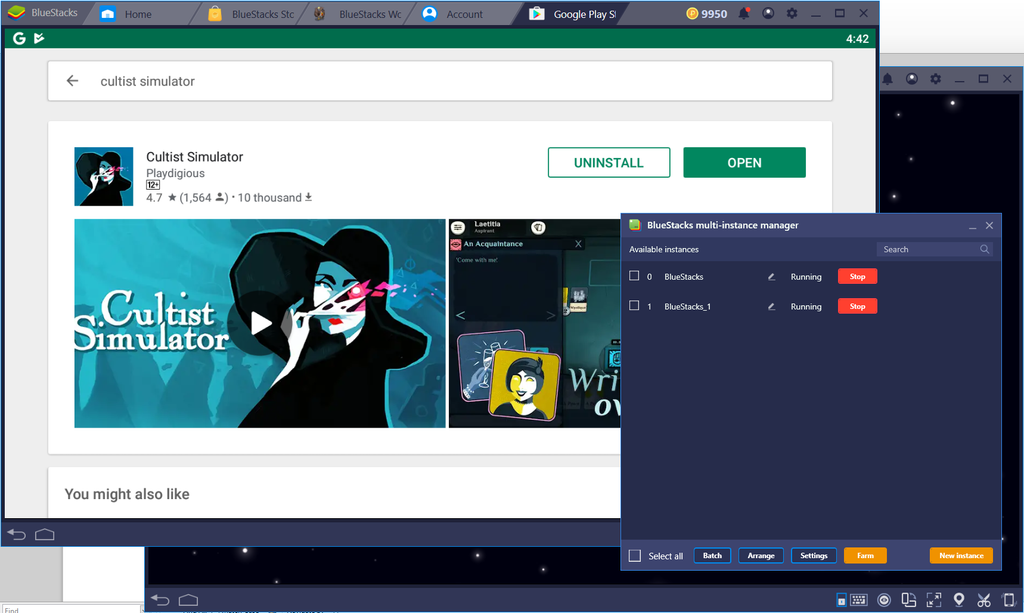Enable the Select all checkbox
This screenshot has width=1024, height=613.
point(637,555)
